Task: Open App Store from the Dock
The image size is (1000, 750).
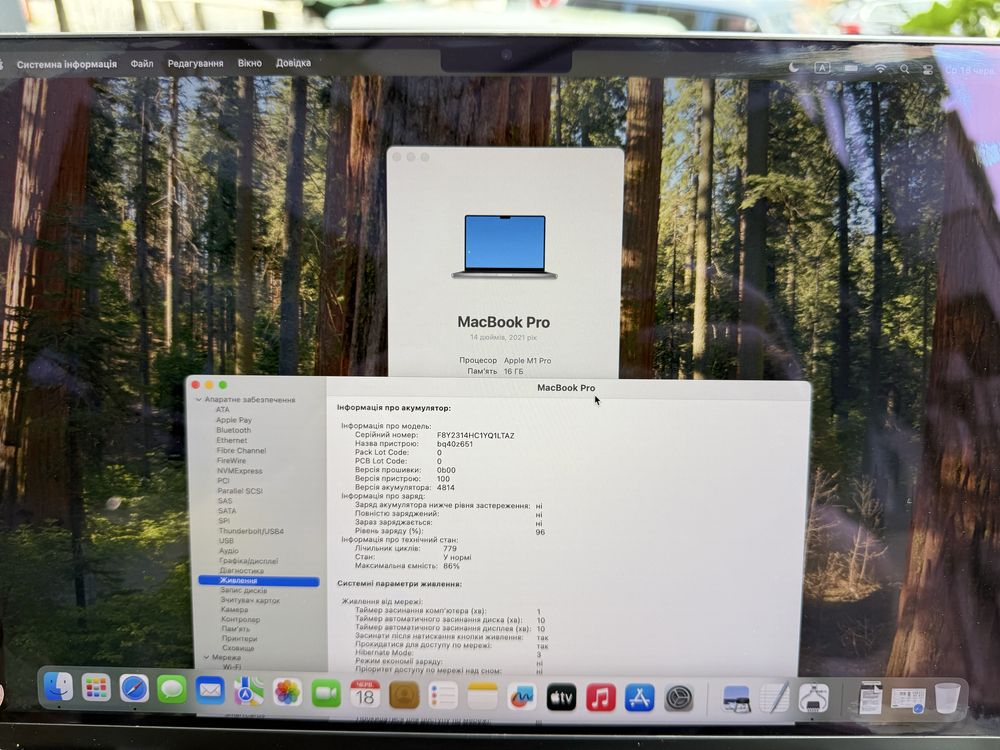Action: [x=640, y=698]
